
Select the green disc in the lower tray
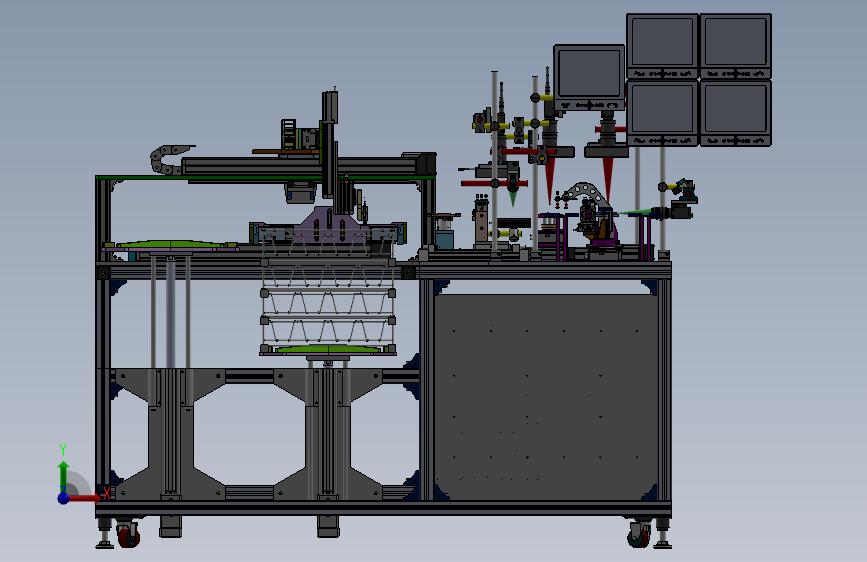pyautogui.click(x=328, y=349)
